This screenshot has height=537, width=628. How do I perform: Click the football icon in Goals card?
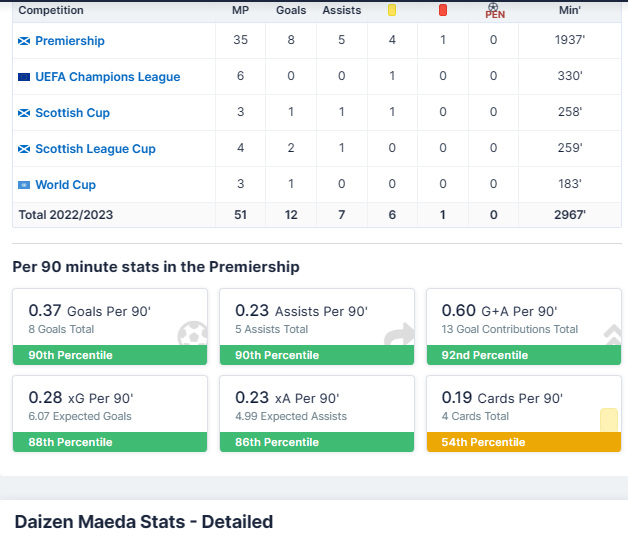click(192, 335)
